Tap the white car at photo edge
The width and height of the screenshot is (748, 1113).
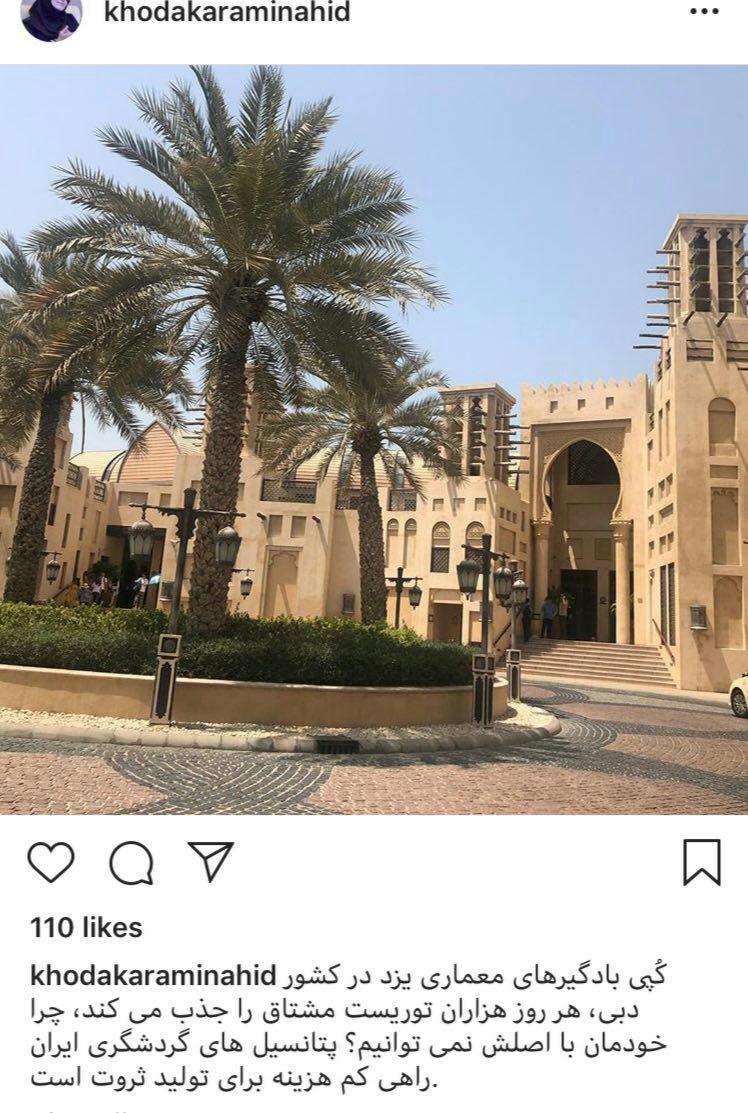click(x=739, y=694)
